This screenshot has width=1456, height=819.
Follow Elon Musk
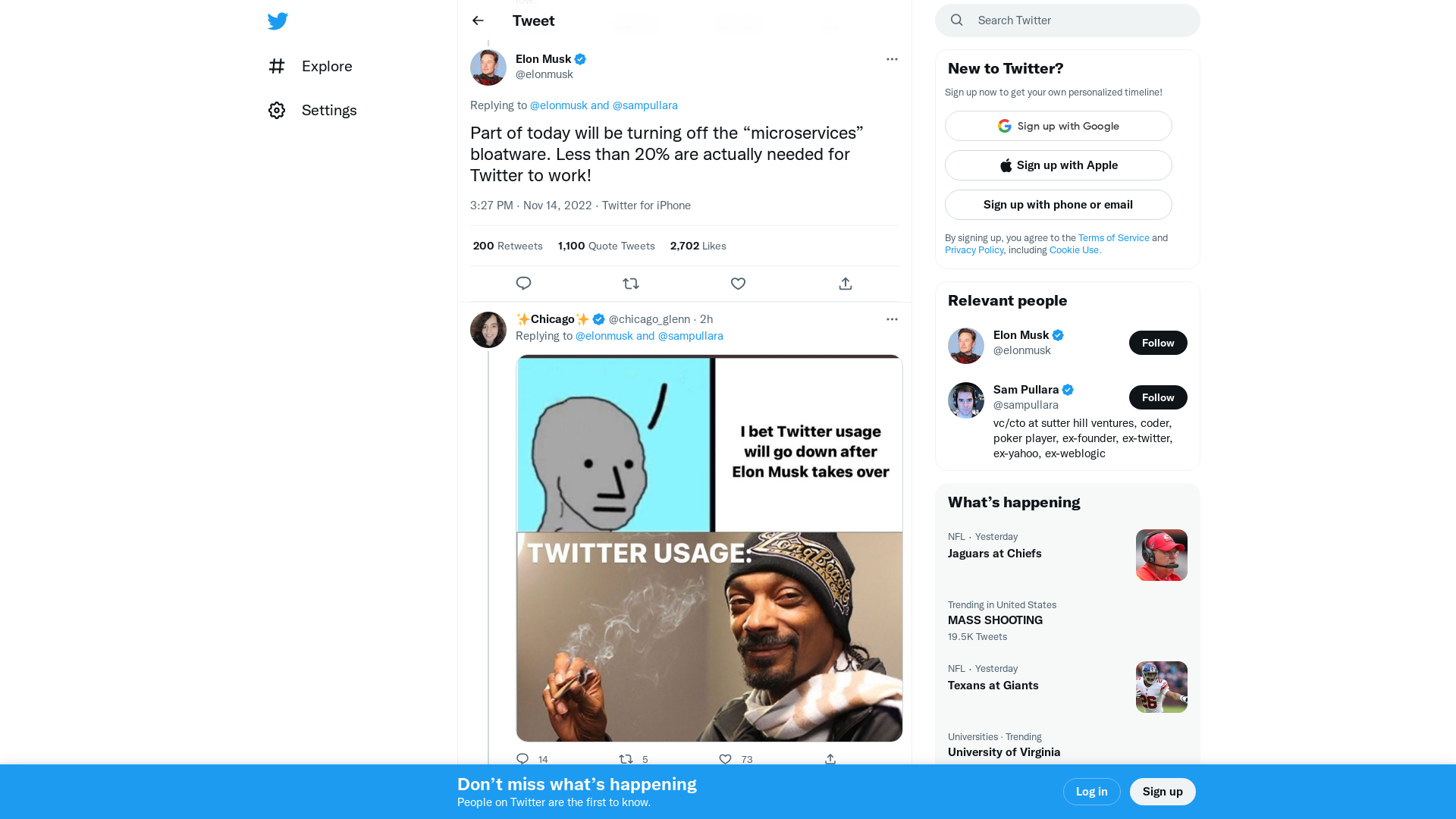(1158, 343)
